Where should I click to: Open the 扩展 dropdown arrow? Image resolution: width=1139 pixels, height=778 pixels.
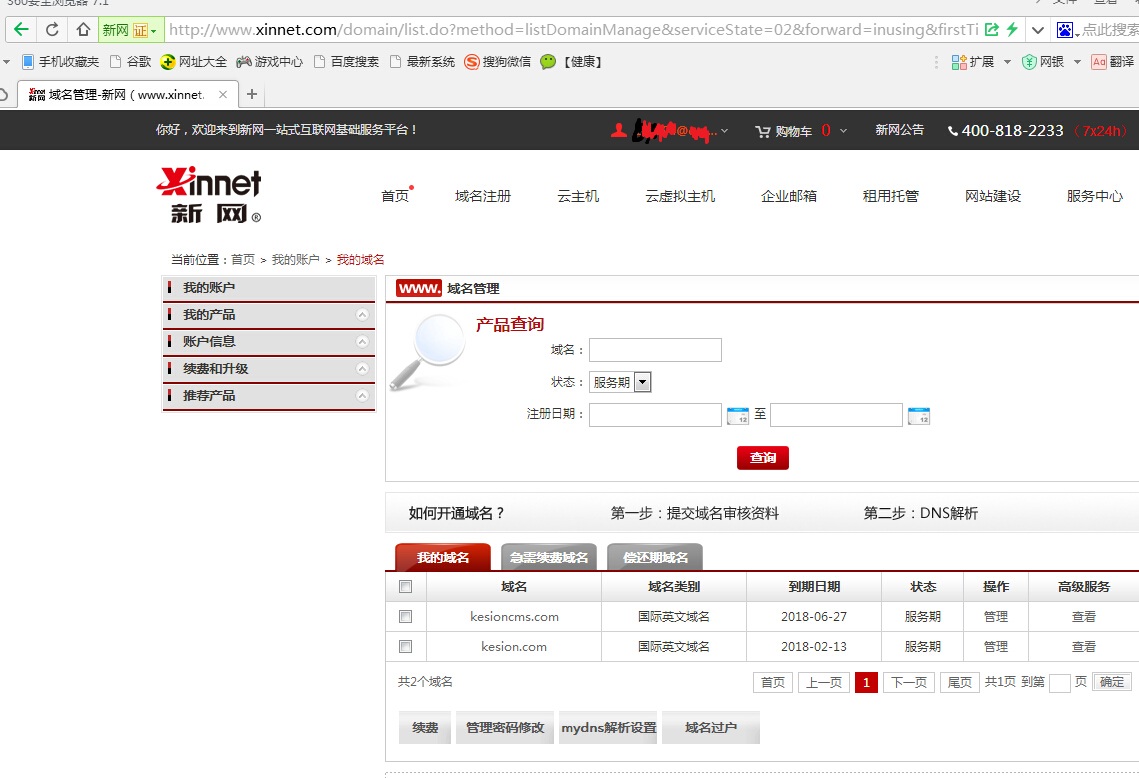(1007, 62)
